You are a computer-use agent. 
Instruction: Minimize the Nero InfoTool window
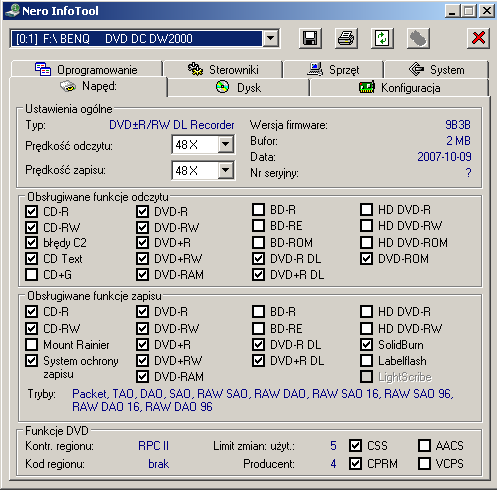coord(452,11)
